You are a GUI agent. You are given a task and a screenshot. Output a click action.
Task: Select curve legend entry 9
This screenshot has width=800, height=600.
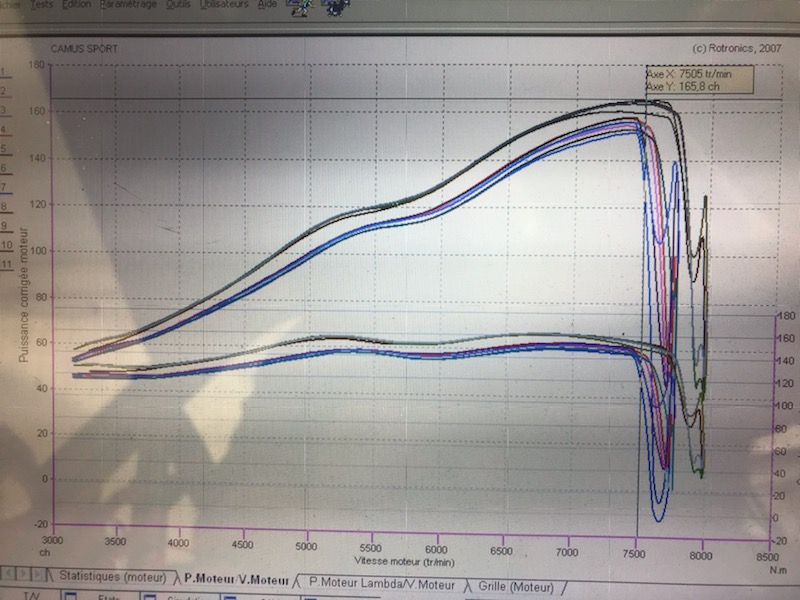pyautogui.click(x=4, y=226)
